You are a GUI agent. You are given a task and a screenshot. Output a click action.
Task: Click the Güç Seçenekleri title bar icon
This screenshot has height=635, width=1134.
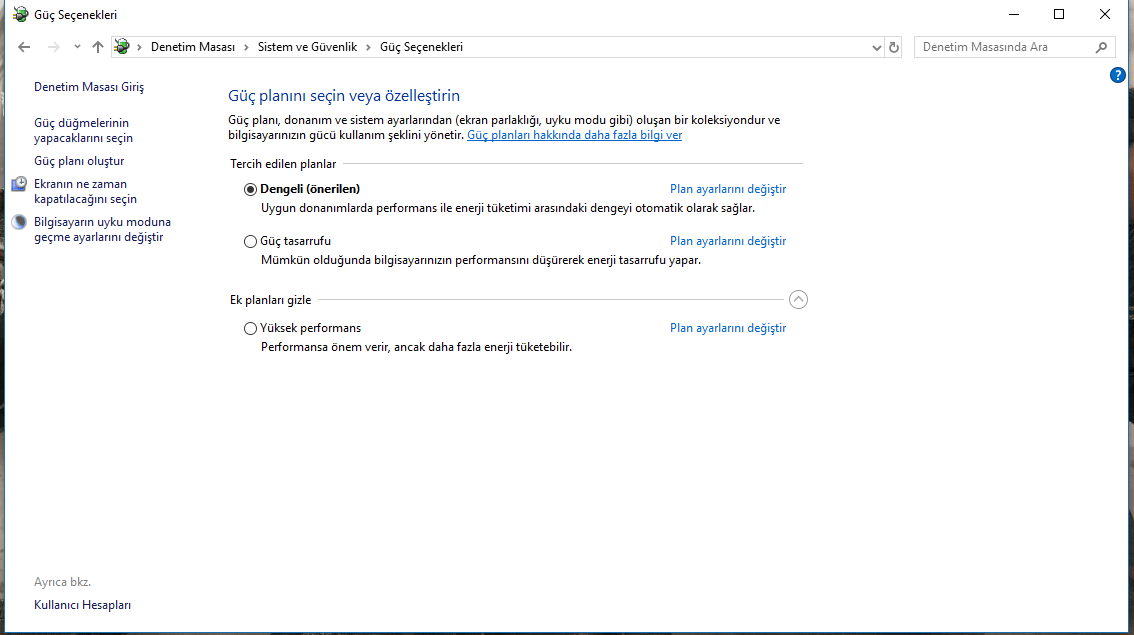pos(20,14)
